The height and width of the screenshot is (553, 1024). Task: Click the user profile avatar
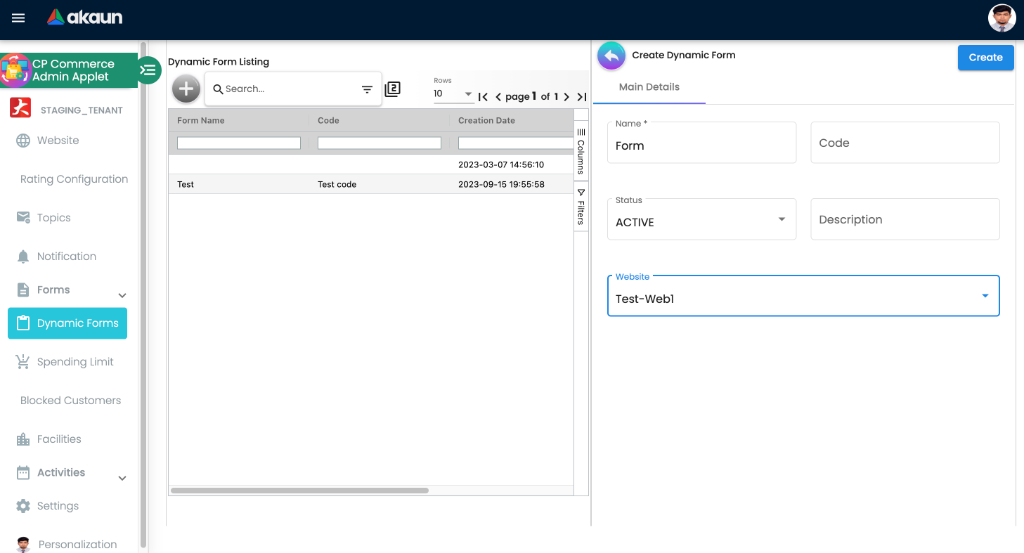1001,18
